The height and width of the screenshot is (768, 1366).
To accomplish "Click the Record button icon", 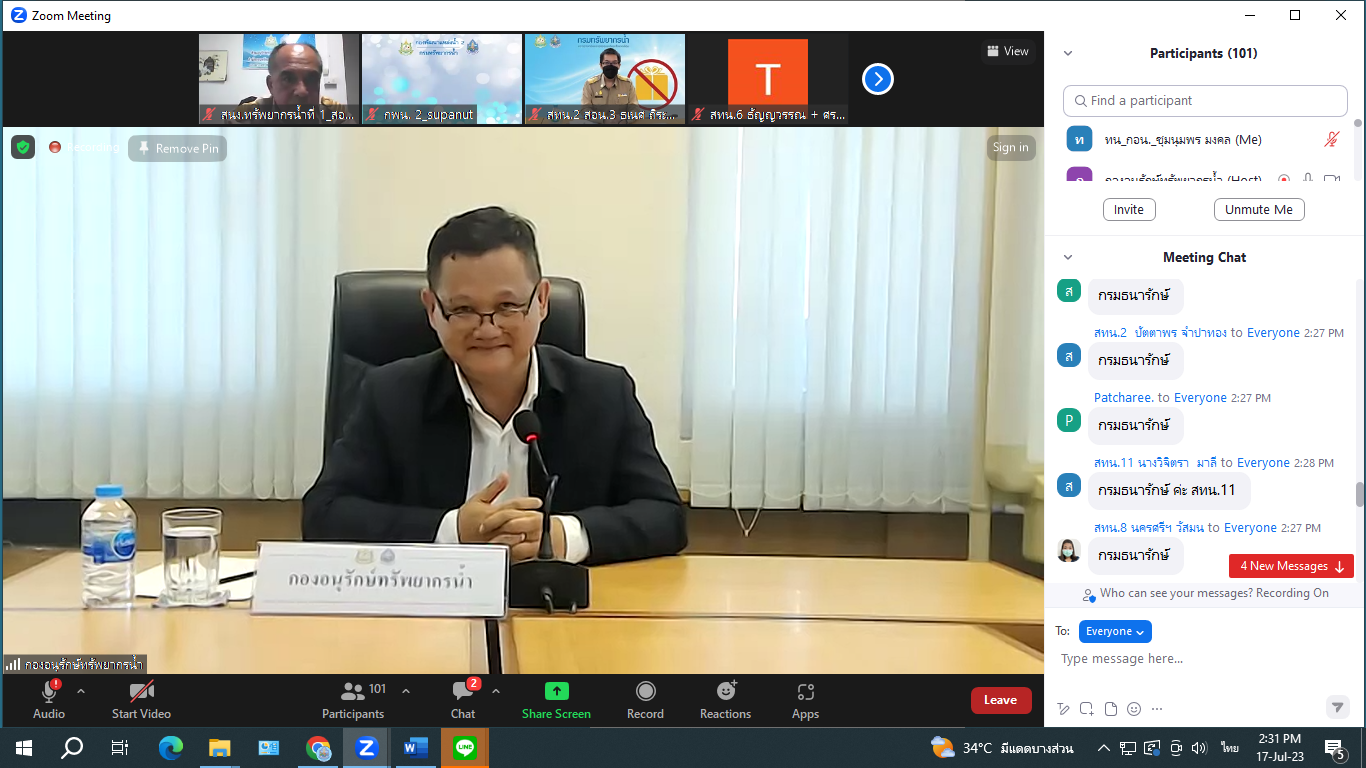I will pyautogui.click(x=645, y=691).
